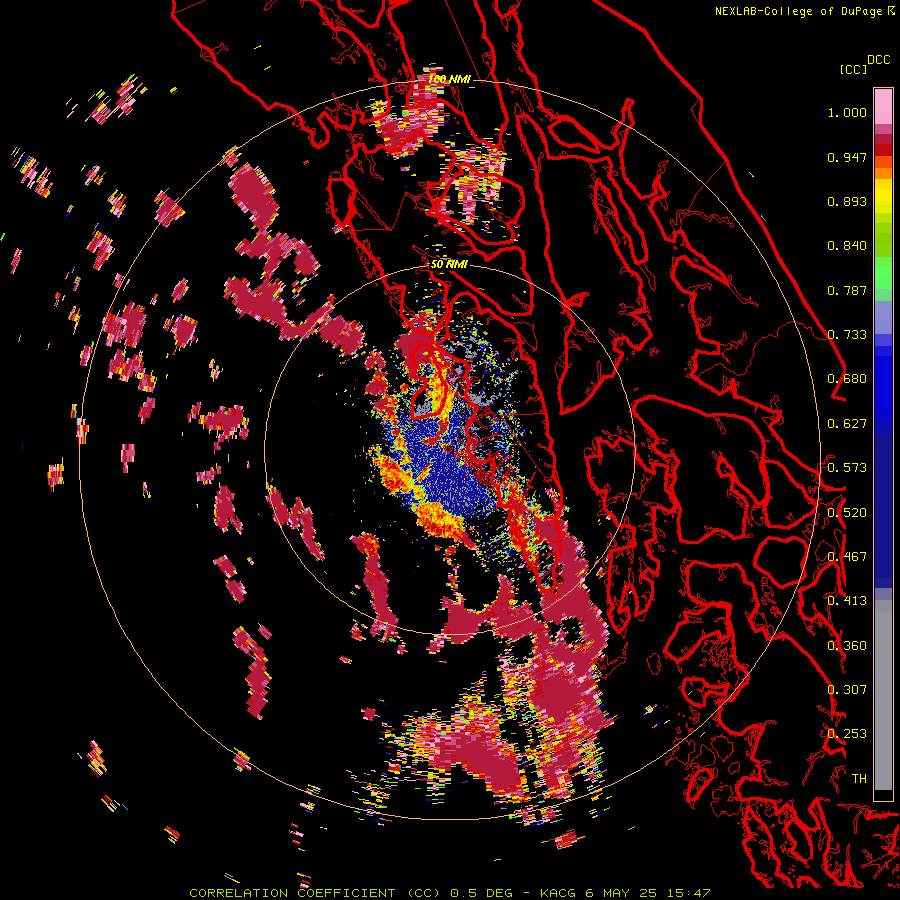Click the 100 NMI range ring label
900x900 pixels.
click(449, 79)
